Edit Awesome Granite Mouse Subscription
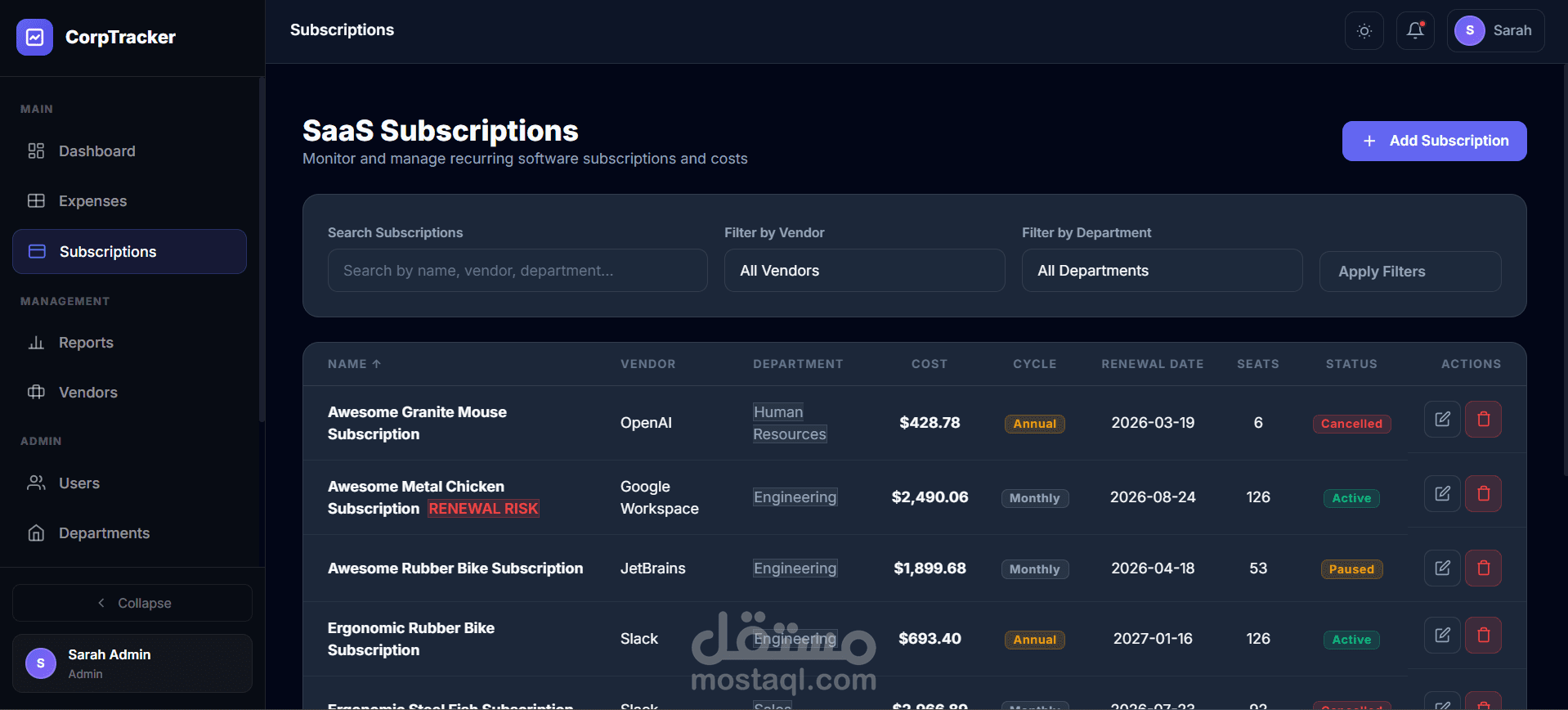Image resolution: width=1568 pixels, height=710 pixels. [1442, 419]
